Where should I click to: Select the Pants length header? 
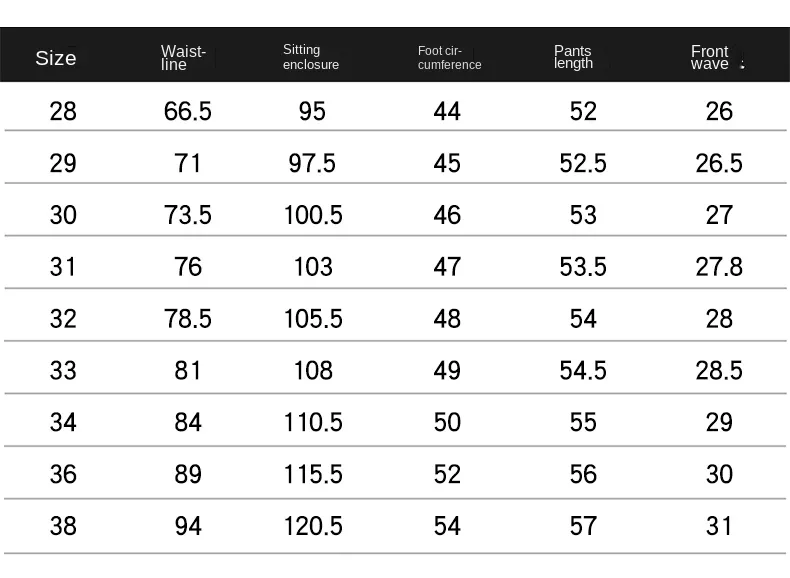[573, 57]
